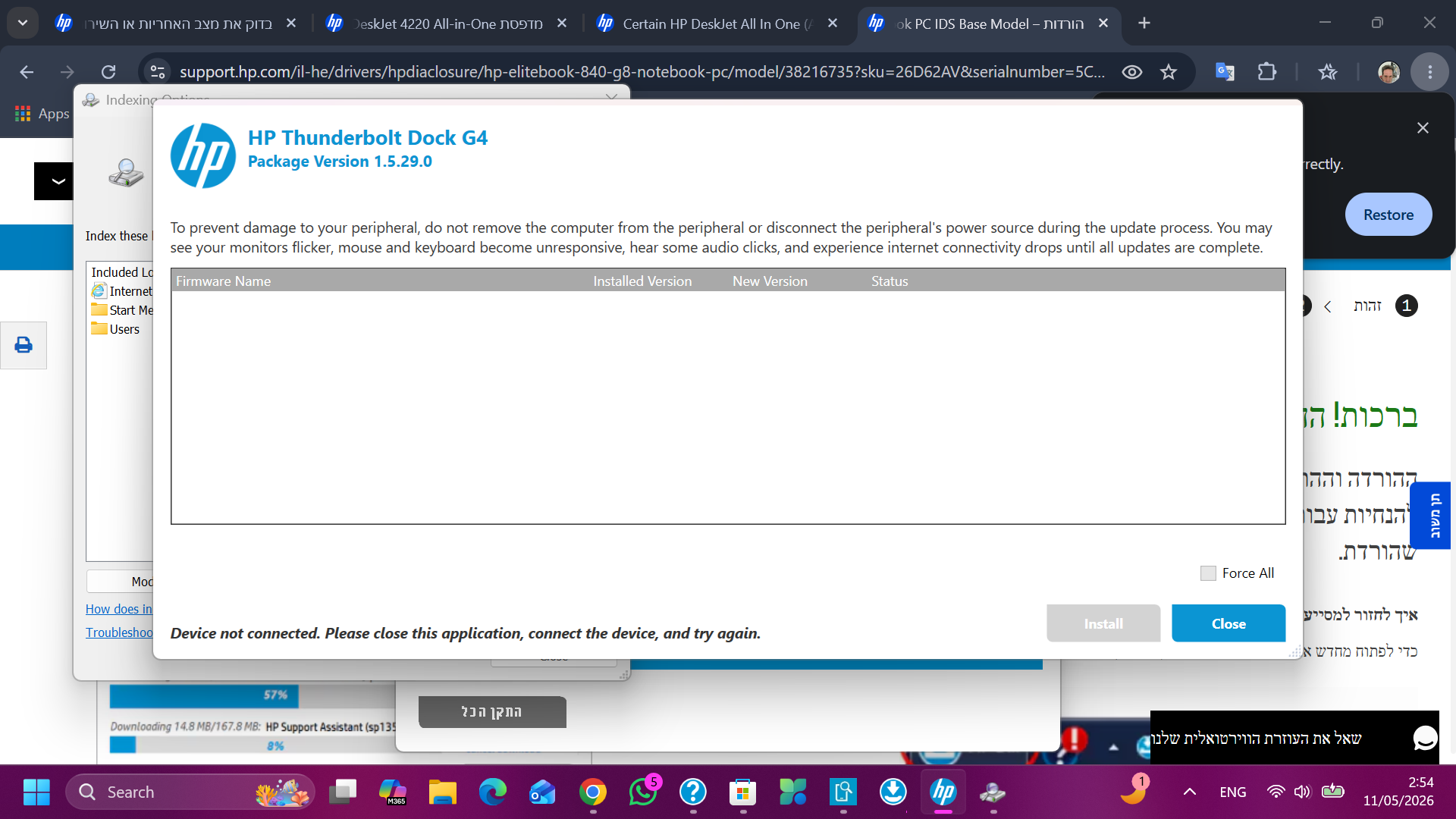This screenshot has height=819, width=1456.
Task: Click the print icon on the HP page
Action: coord(24,345)
